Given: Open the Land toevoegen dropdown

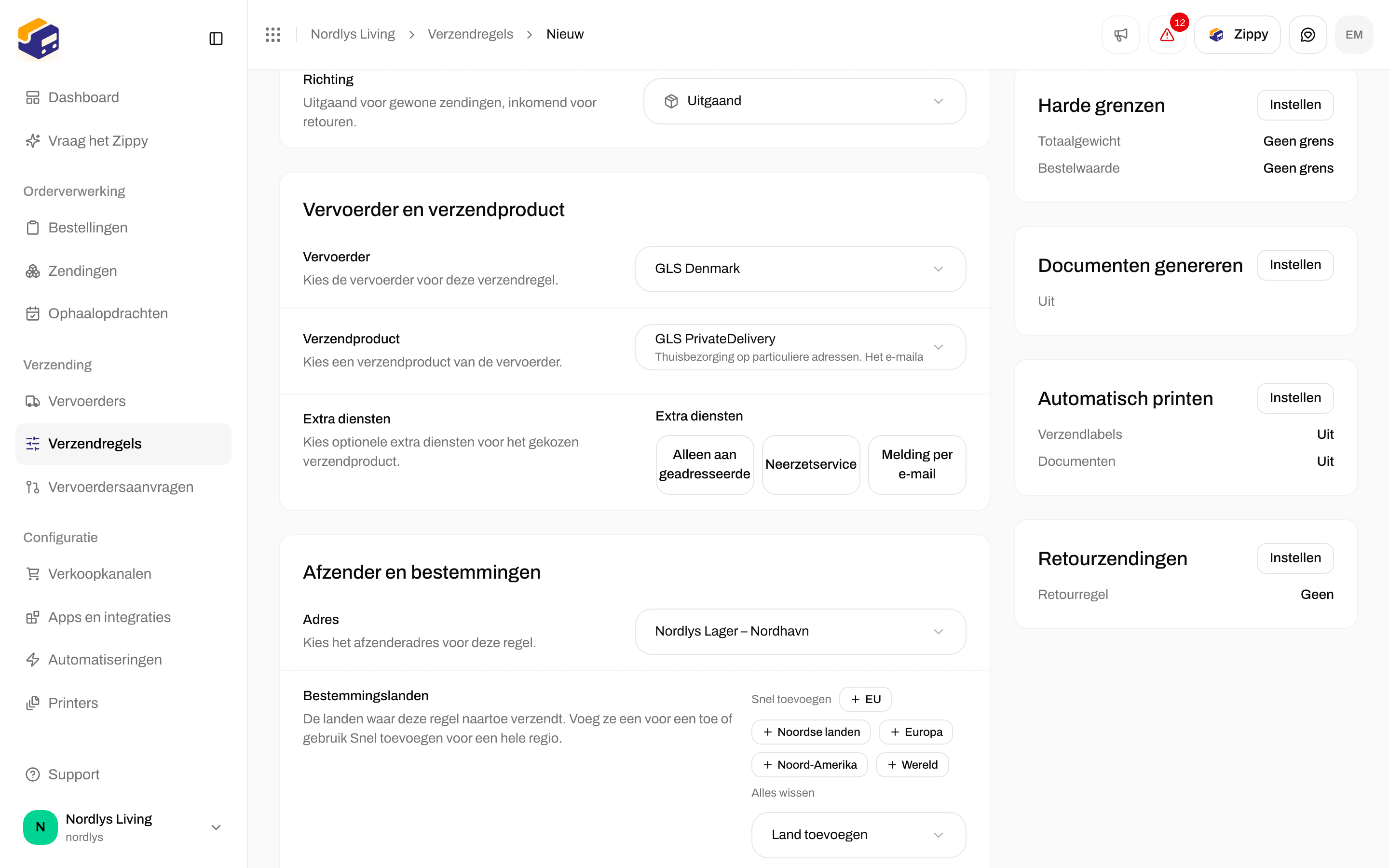Looking at the screenshot, I should pos(858,835).
